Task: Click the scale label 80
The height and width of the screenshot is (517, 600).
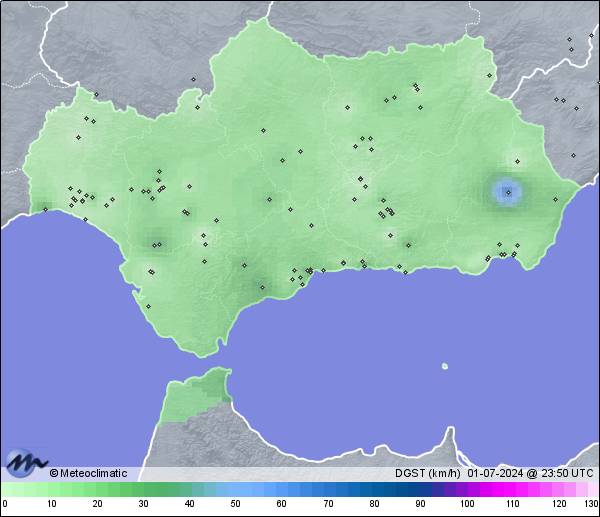Action: [374, 503]
